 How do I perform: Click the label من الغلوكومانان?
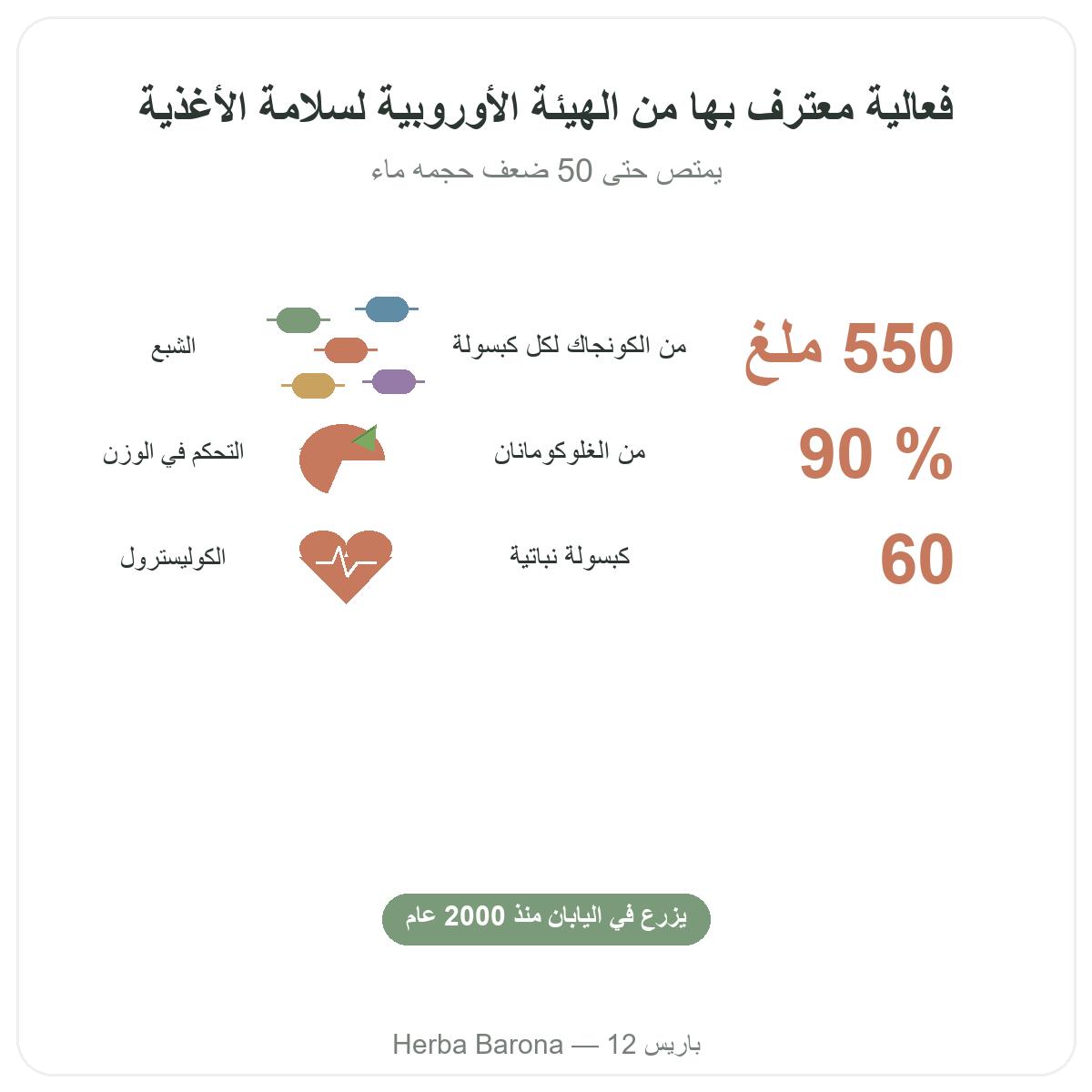click(570, 451)
